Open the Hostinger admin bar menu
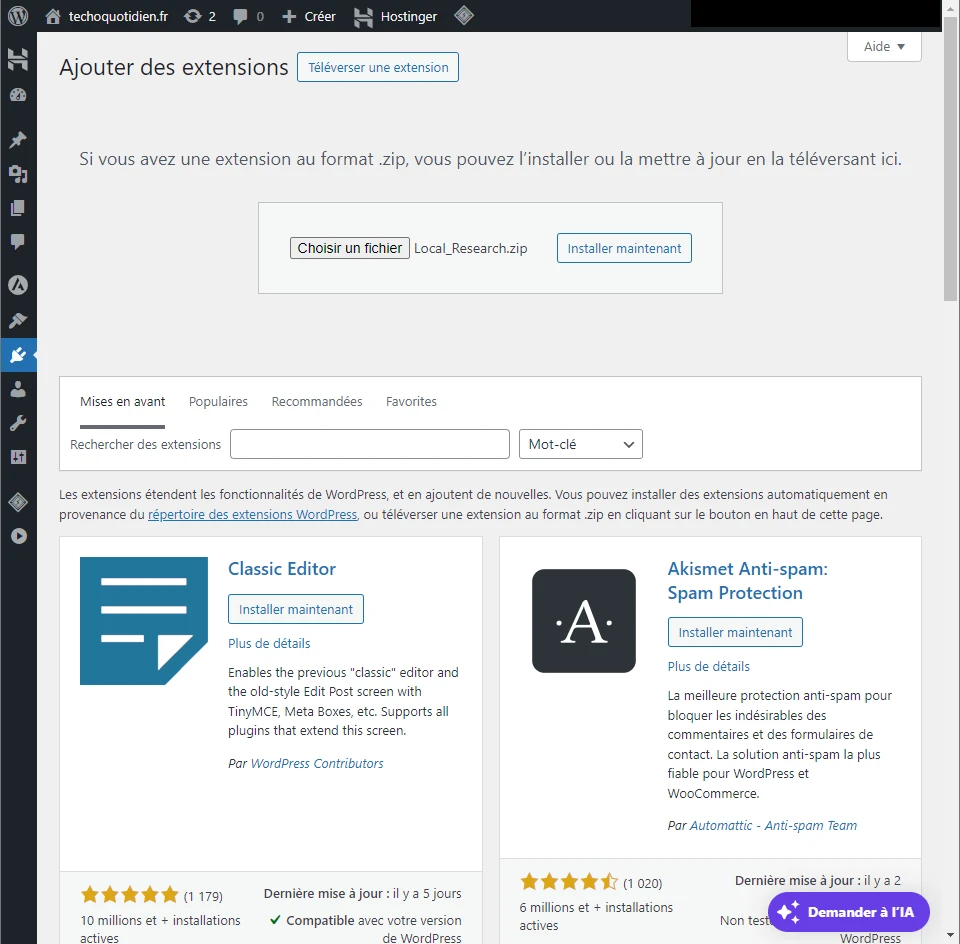The width and height of the screenshot is (960, 944). point(396,17)
